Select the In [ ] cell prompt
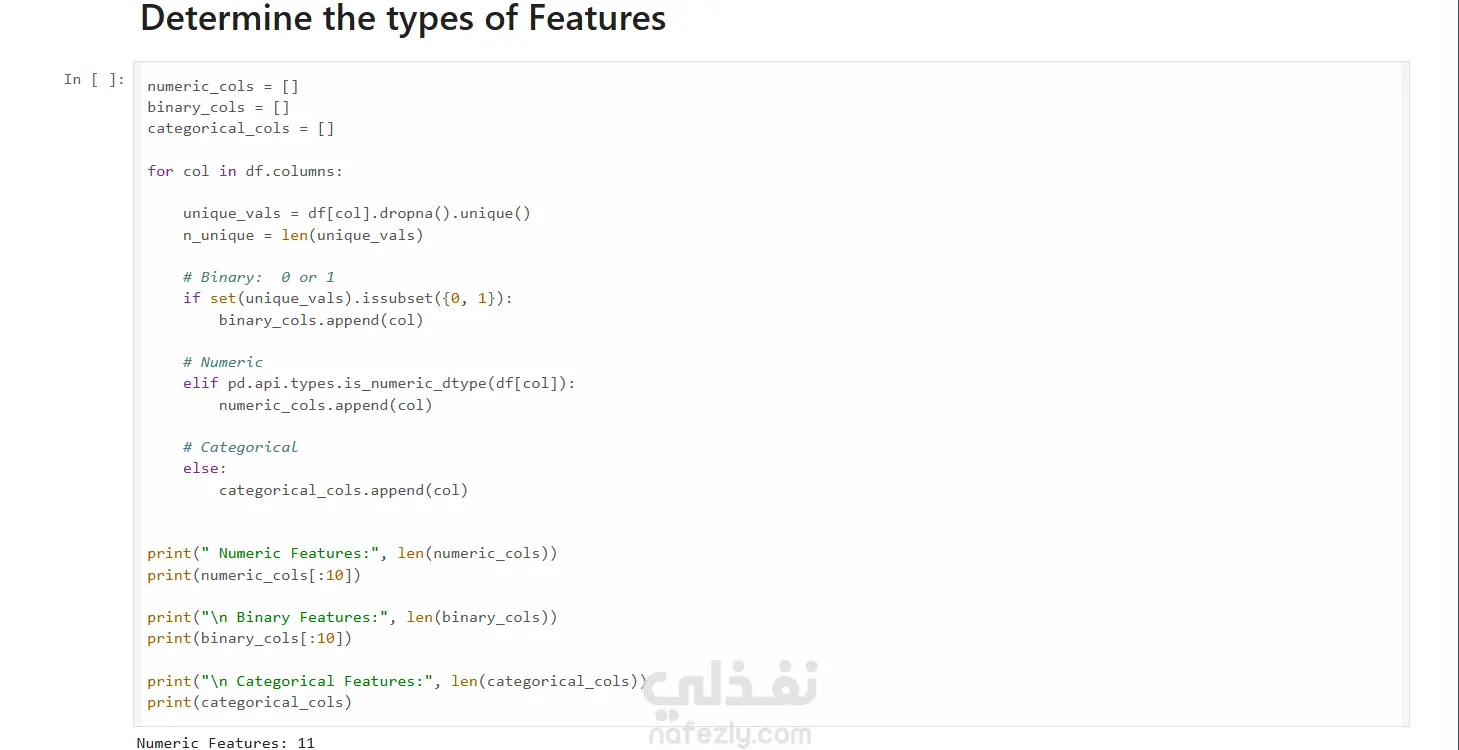The height and width of the screenshot is (750, 1459). 95,80
